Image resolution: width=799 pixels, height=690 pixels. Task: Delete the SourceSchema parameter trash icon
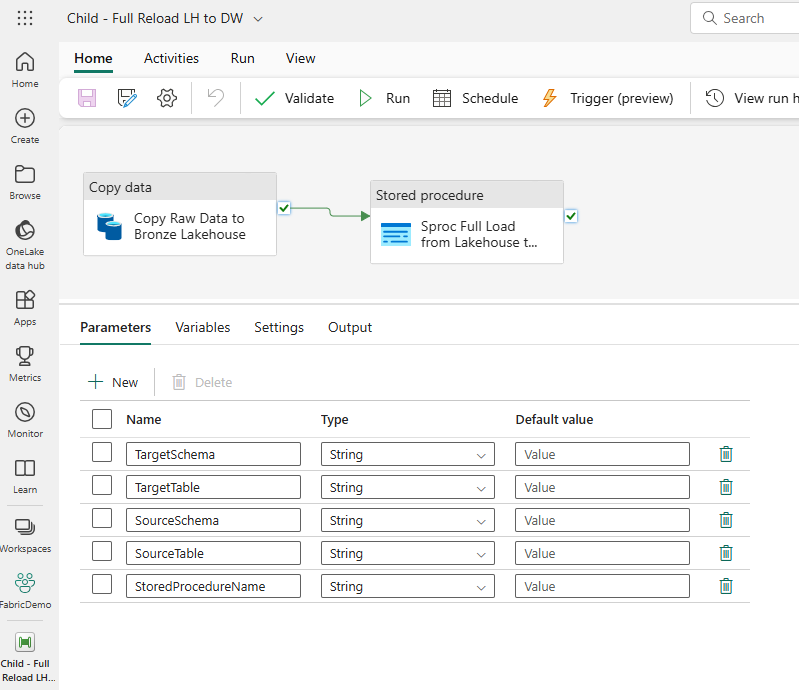point(726,520)
